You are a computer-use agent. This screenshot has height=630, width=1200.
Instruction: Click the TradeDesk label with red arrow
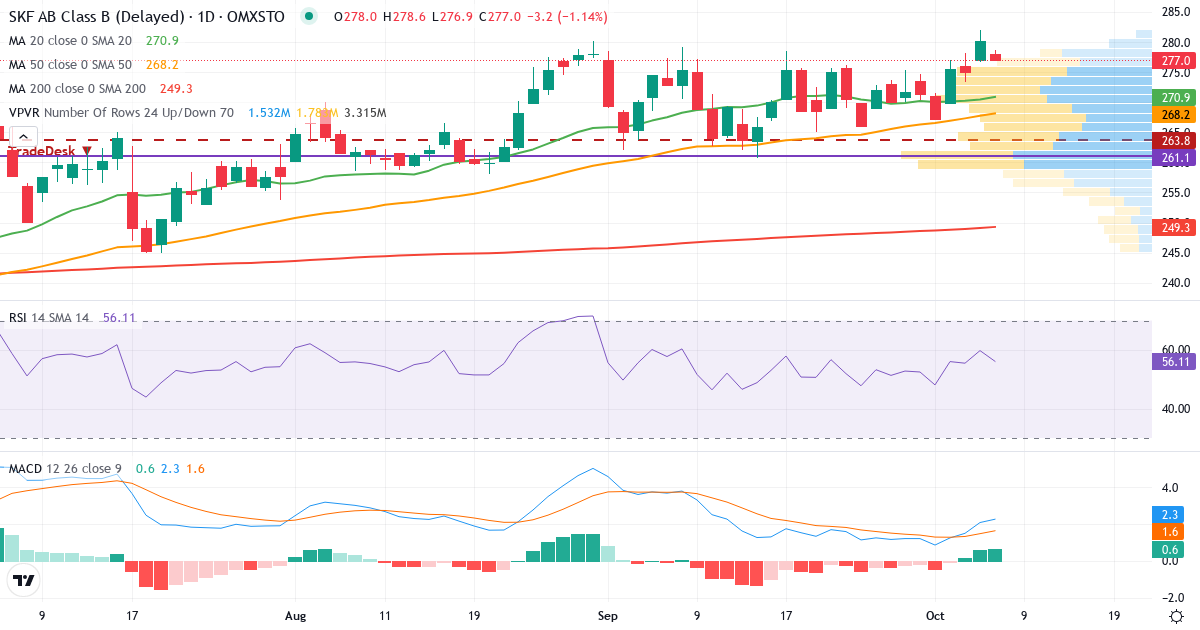[x=50, y=151]
